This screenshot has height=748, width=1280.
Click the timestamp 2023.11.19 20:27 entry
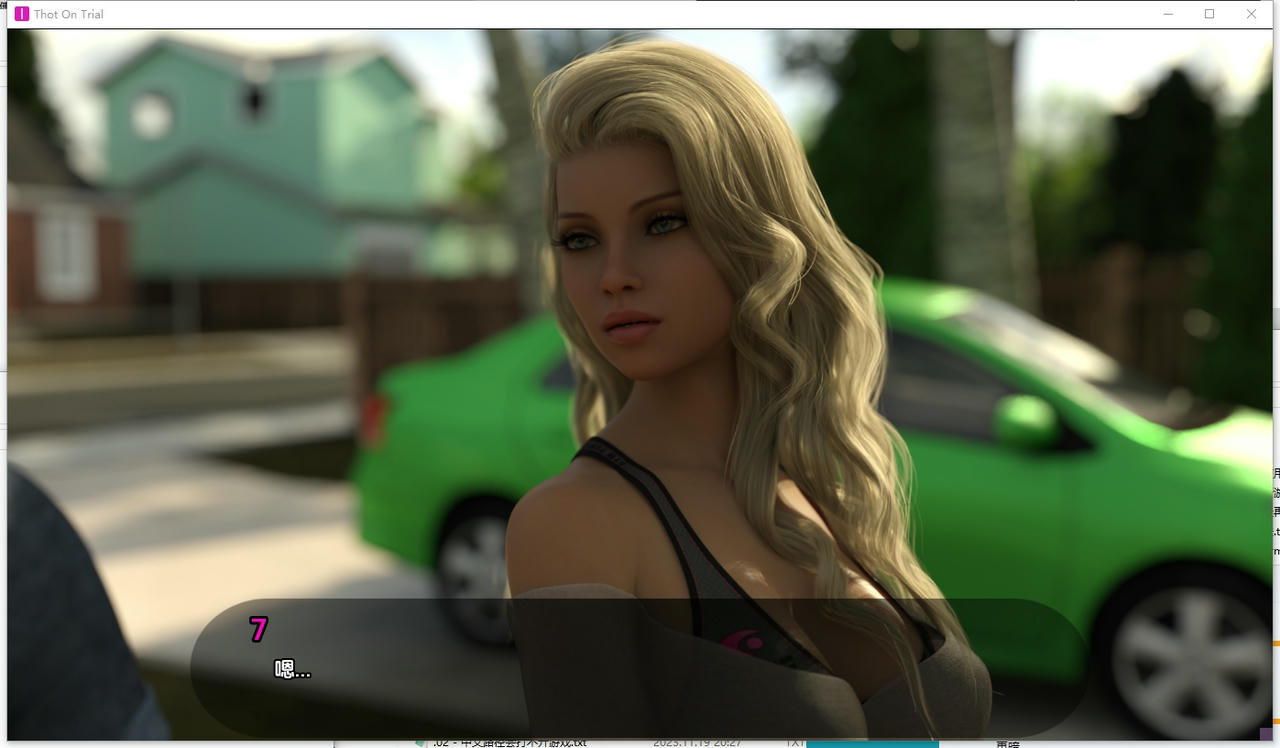coord(700,742)
